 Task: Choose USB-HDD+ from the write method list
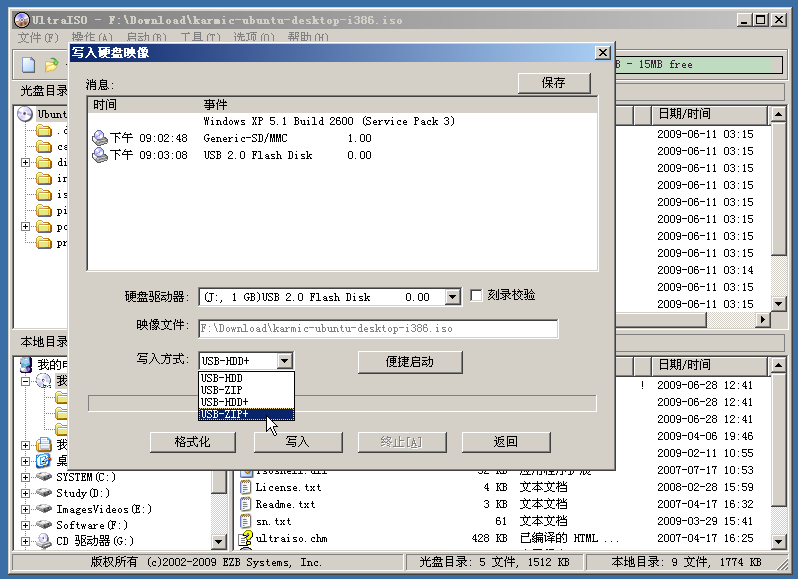click(x=246, y=402)
